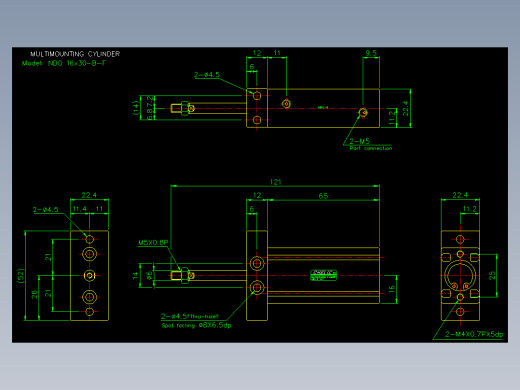Select the M5X0.8P thread callout

pyautogui.click(x=153, y=243)
